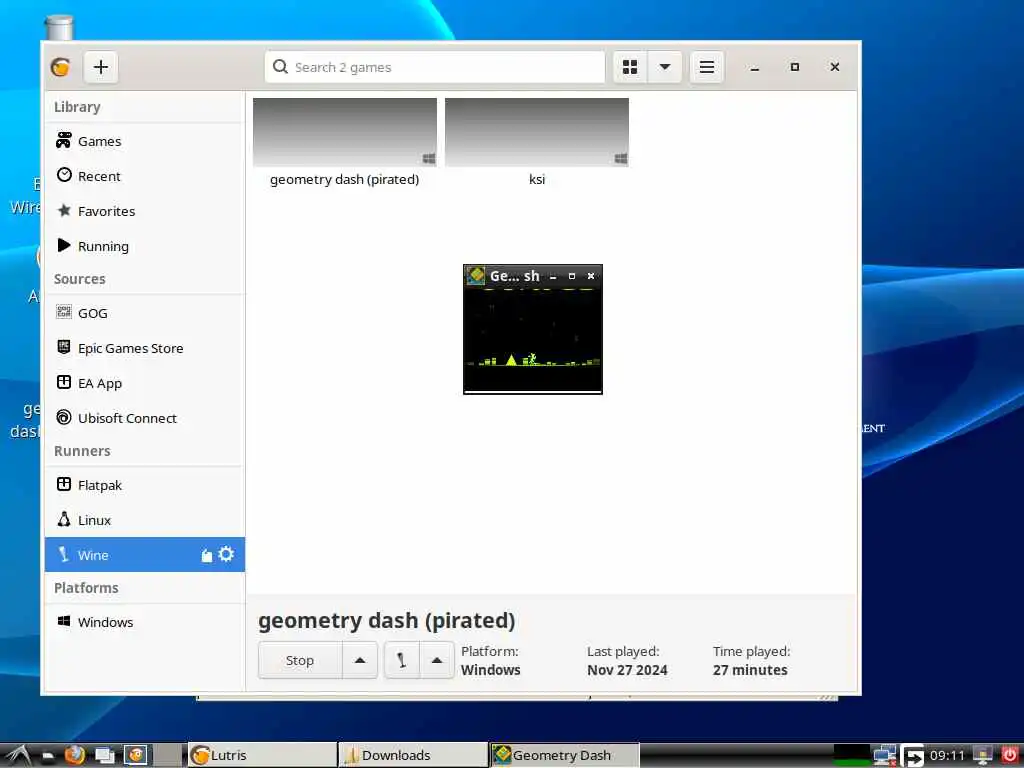
Task: Click the logout arrow icon in tray
Action: pos(912,755)
